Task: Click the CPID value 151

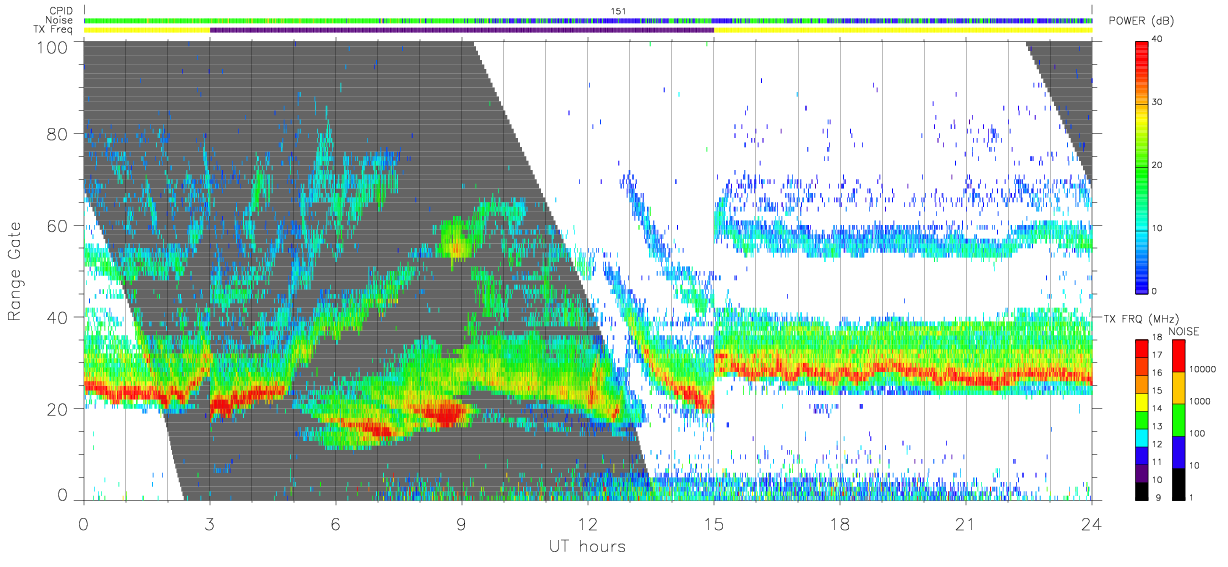Action: pos(618,10)
